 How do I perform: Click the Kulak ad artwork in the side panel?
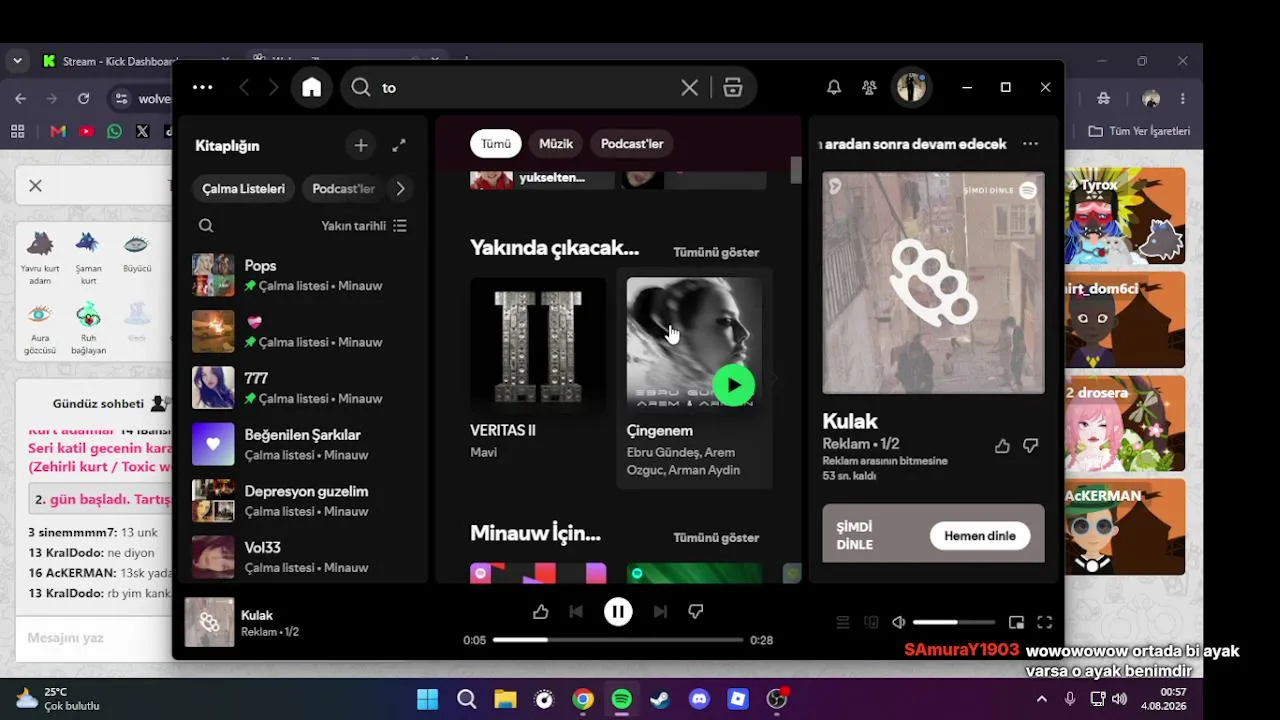933,283
